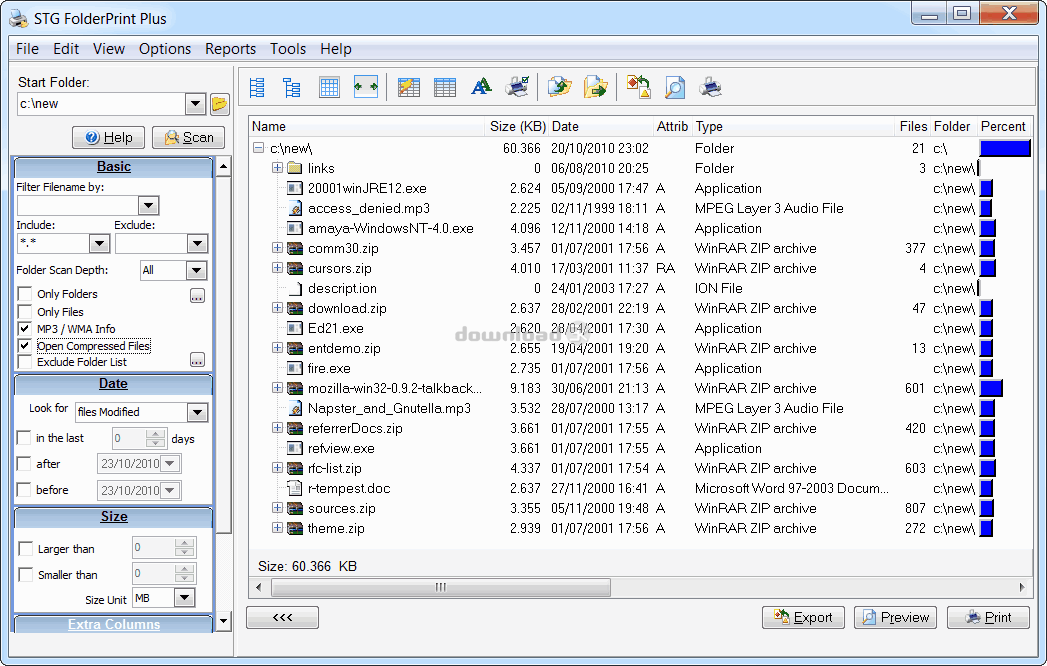Click the printer with checkmark setup icon
Screen dimensions: 1047x666
pyautogui.click(x=517, y=87)
